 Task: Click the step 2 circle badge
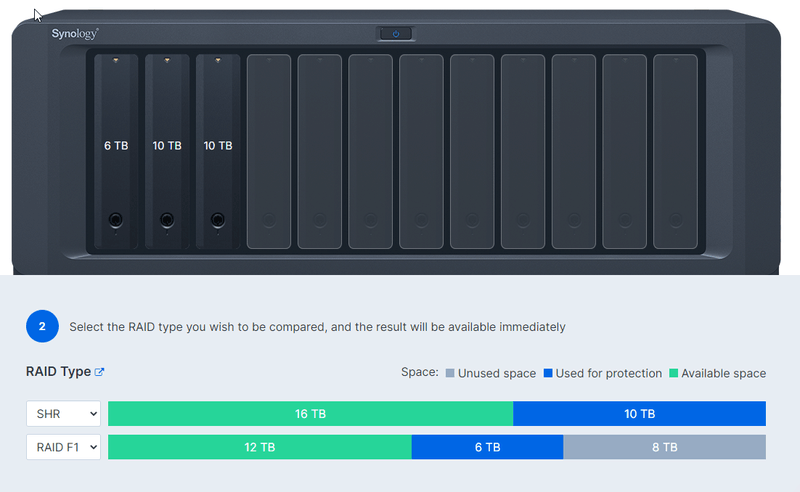42,326
